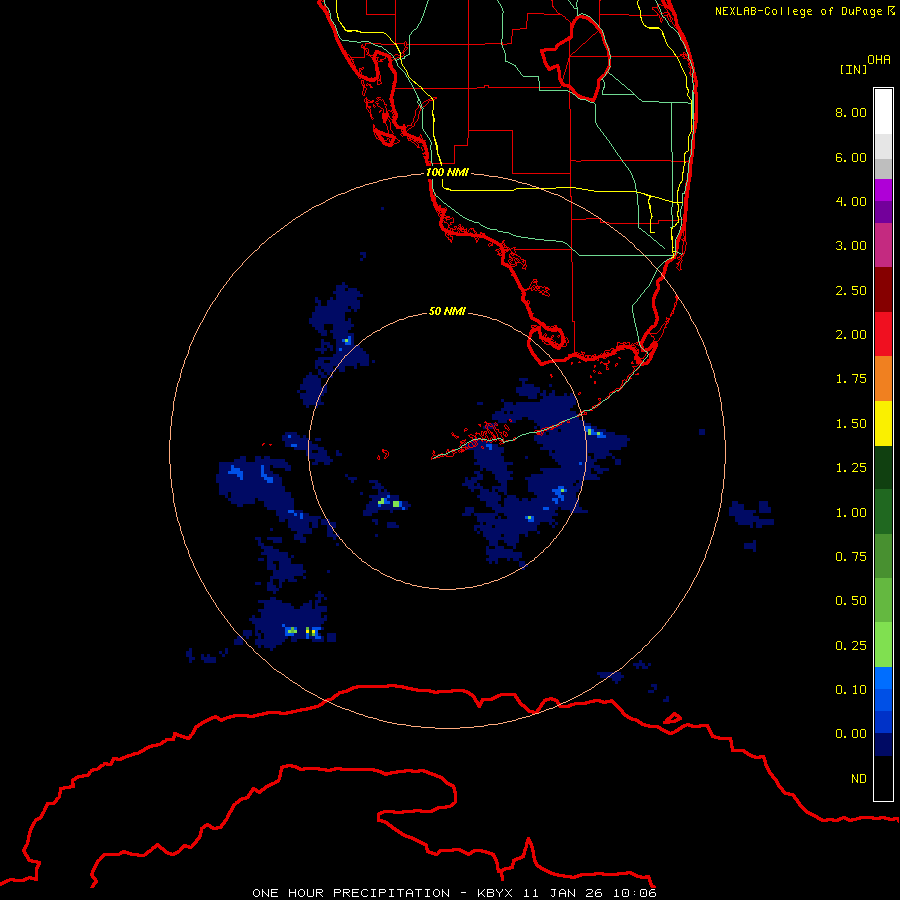Click the 0.25 legend value
The height and width of the screenshot is (900, 900).
tap(851, 646)
